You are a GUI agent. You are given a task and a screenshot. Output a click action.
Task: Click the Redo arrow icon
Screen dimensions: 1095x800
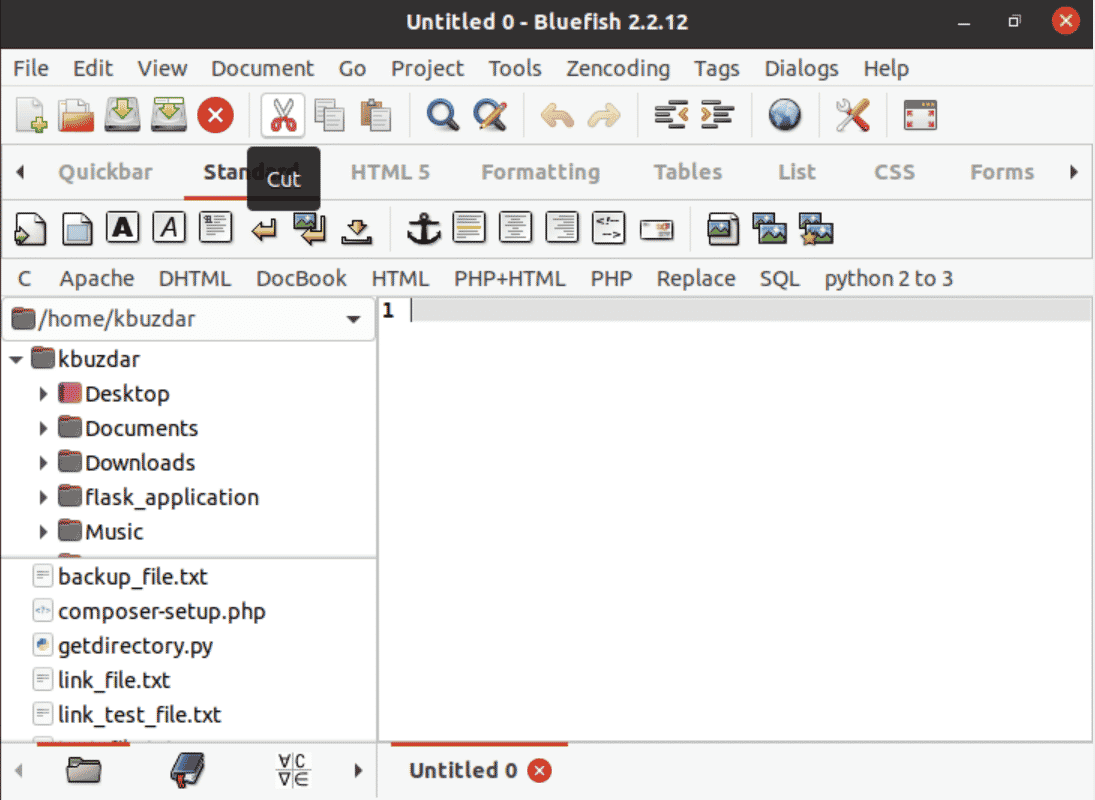[x=603, y=115]
